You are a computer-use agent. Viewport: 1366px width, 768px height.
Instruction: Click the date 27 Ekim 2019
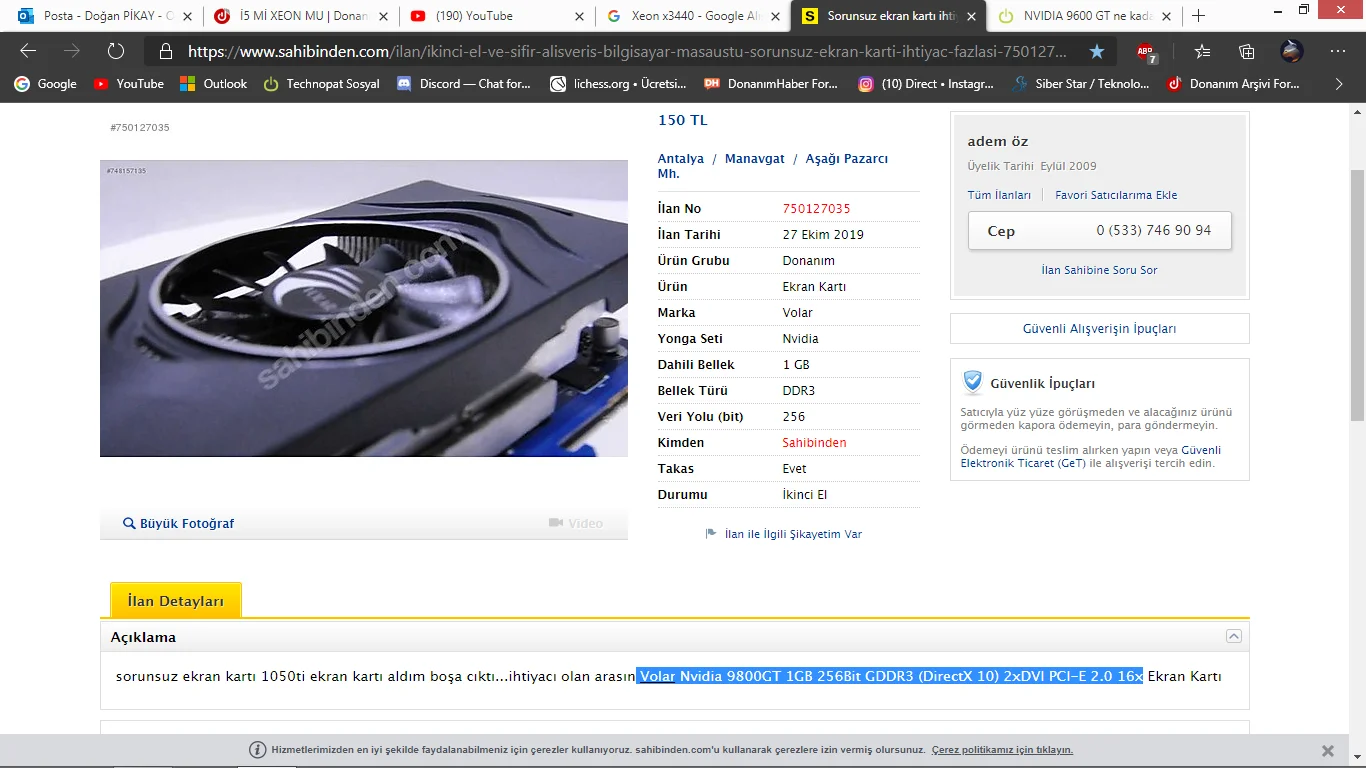coord(823,235)
